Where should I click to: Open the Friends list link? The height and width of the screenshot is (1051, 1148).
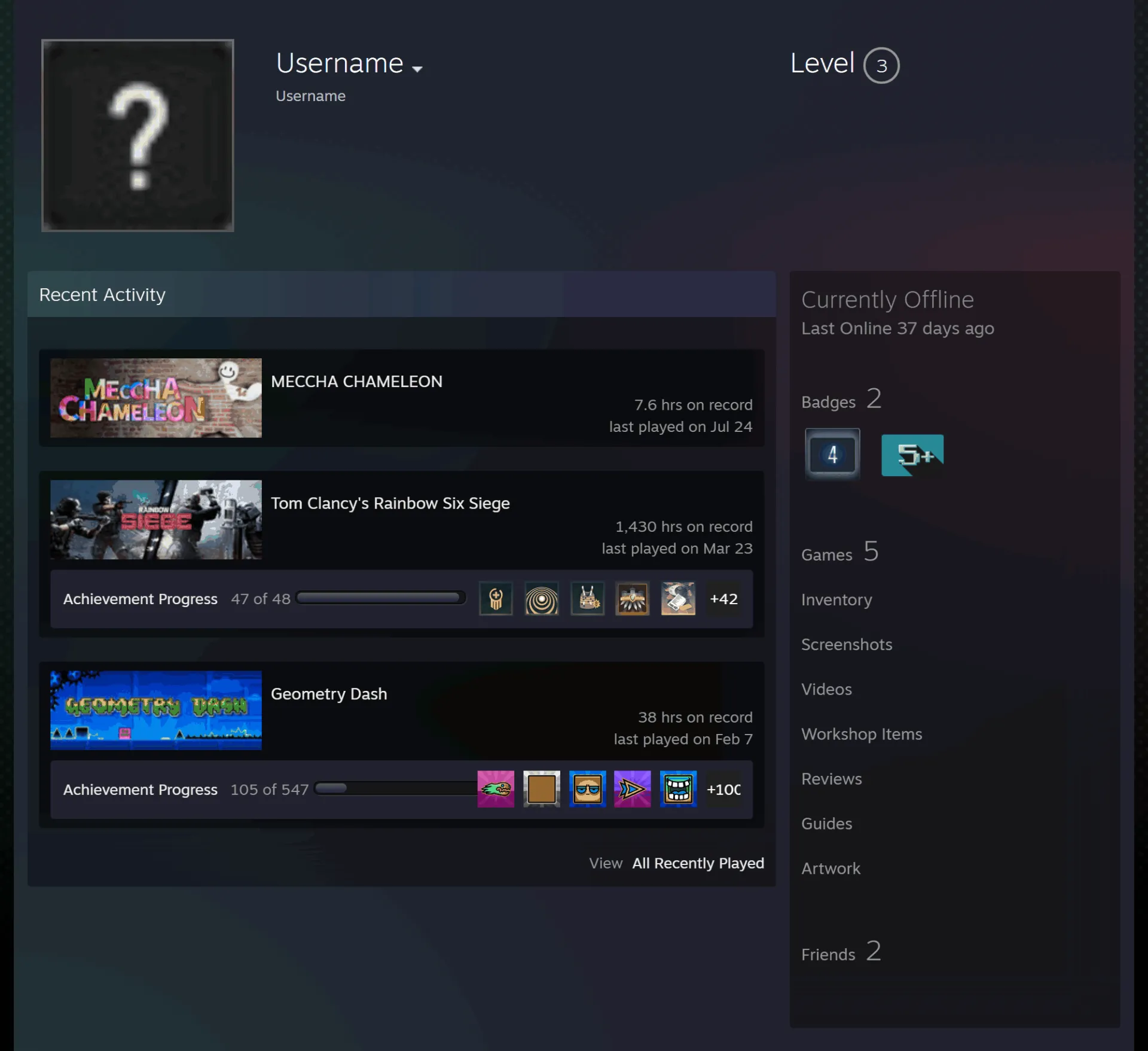[x=841, y=952]
